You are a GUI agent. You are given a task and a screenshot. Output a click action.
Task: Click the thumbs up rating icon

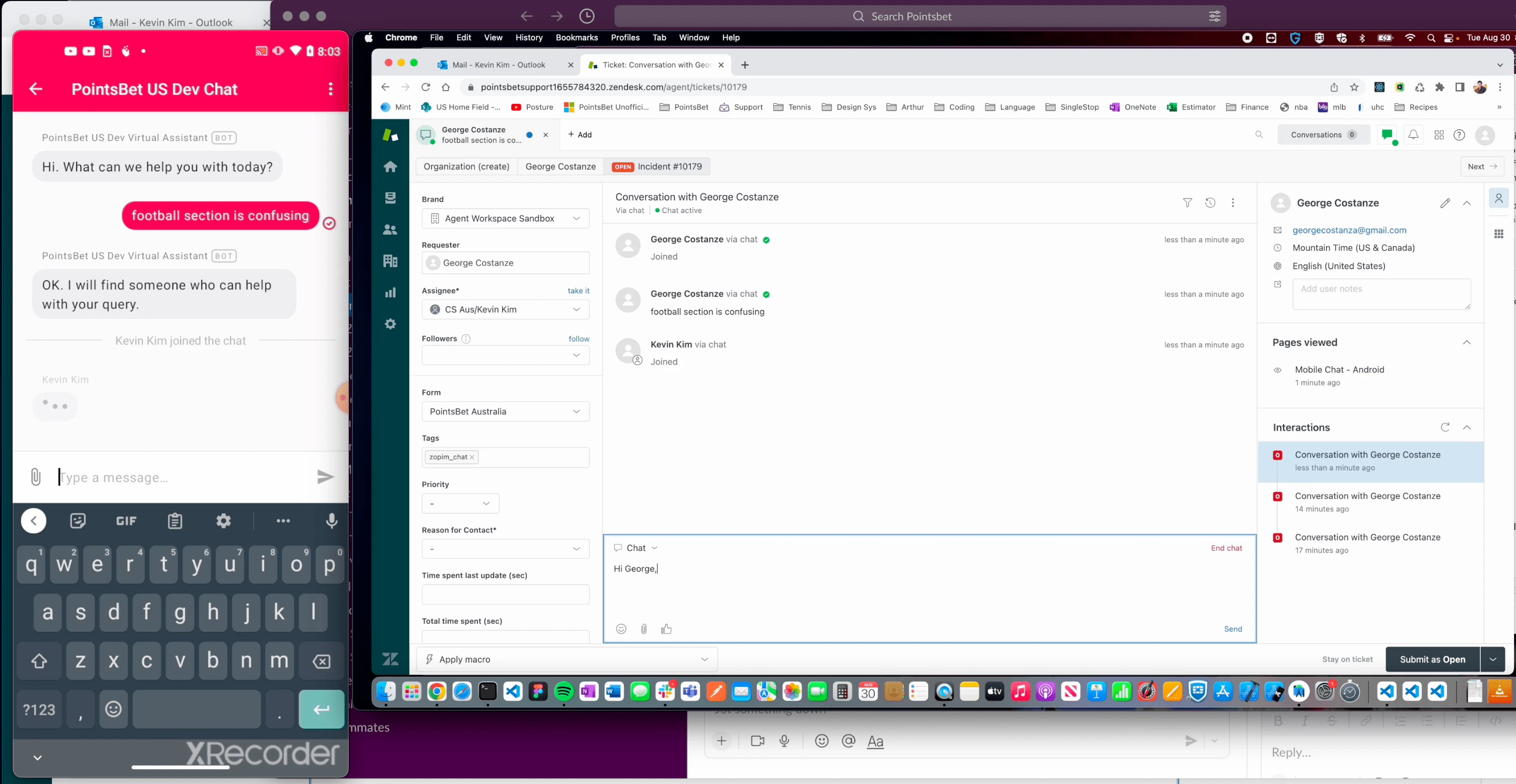(666, 628)
